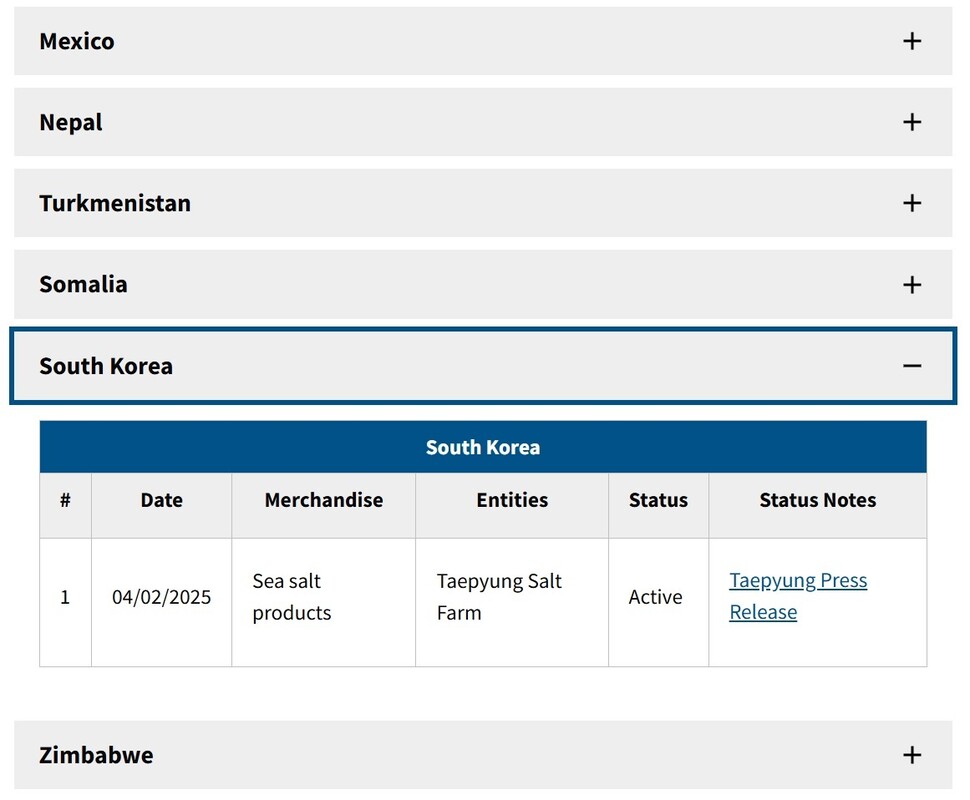970x800 pixels.
Task: Expand the Turkmenistan heading text
Action: click(115, 203)
